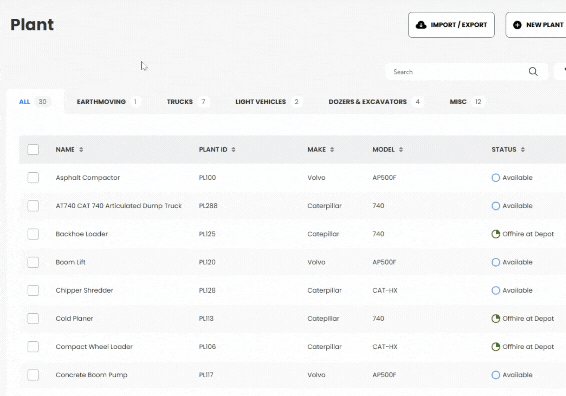Select all rows with header checkbox
The image size is (566, 396).
33,149
